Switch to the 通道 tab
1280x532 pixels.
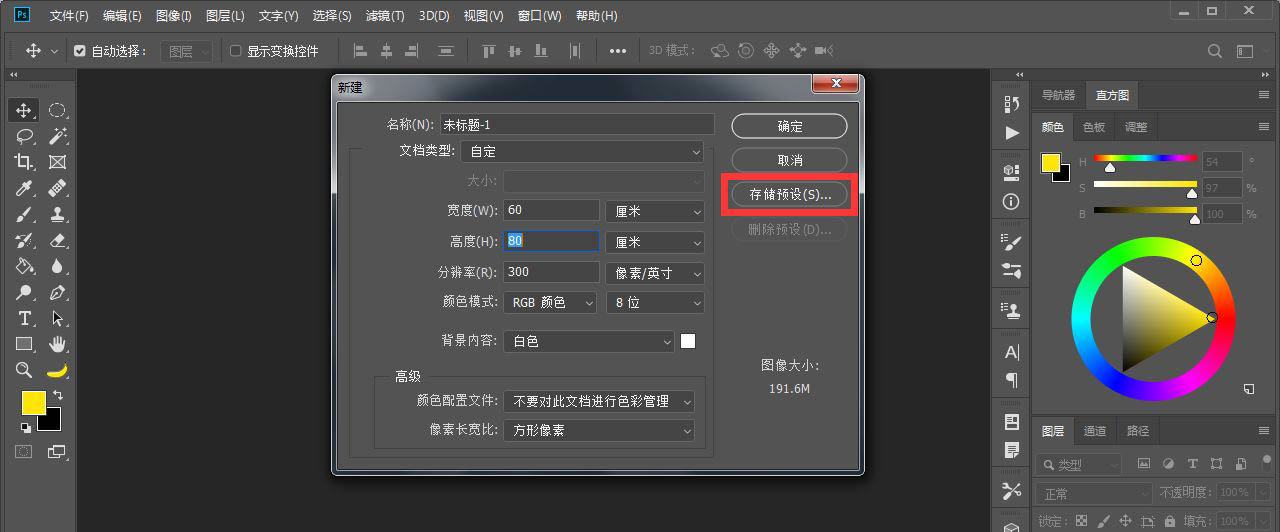1095,431
